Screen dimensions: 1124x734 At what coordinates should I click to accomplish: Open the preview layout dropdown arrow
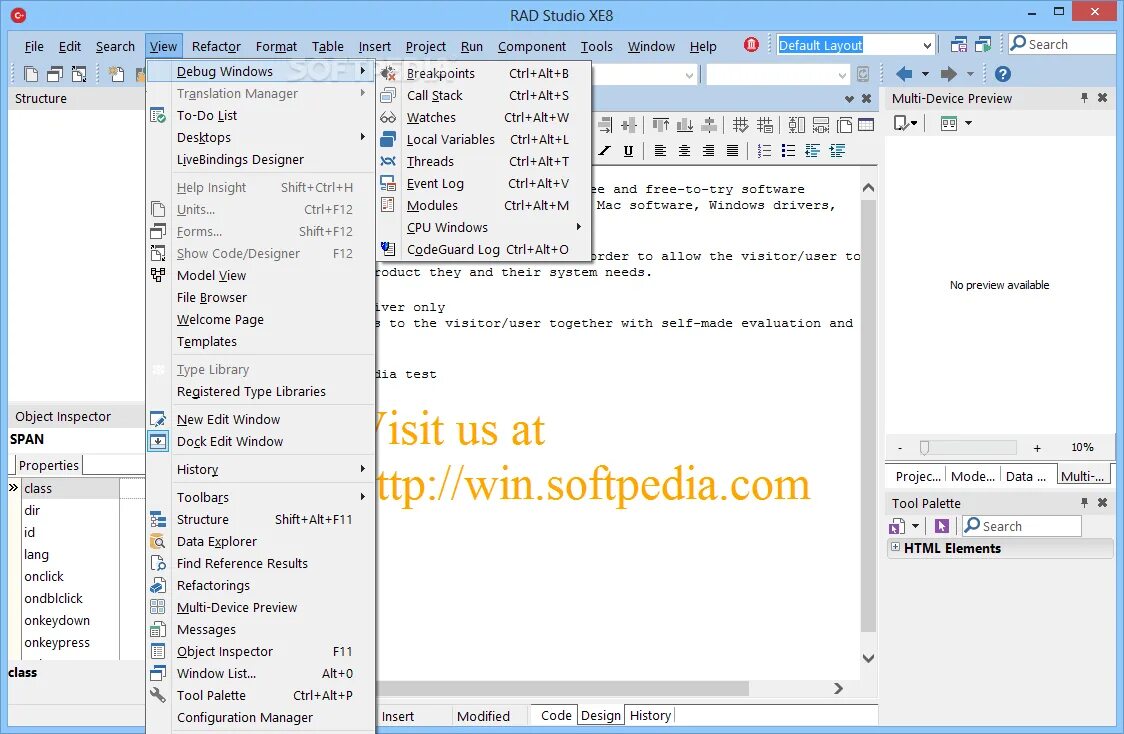point(968,124)
